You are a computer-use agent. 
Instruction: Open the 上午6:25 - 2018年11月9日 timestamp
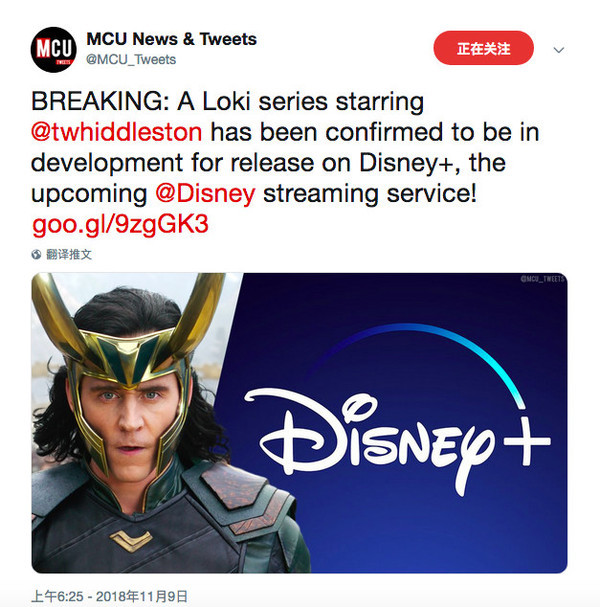[109, 596]
